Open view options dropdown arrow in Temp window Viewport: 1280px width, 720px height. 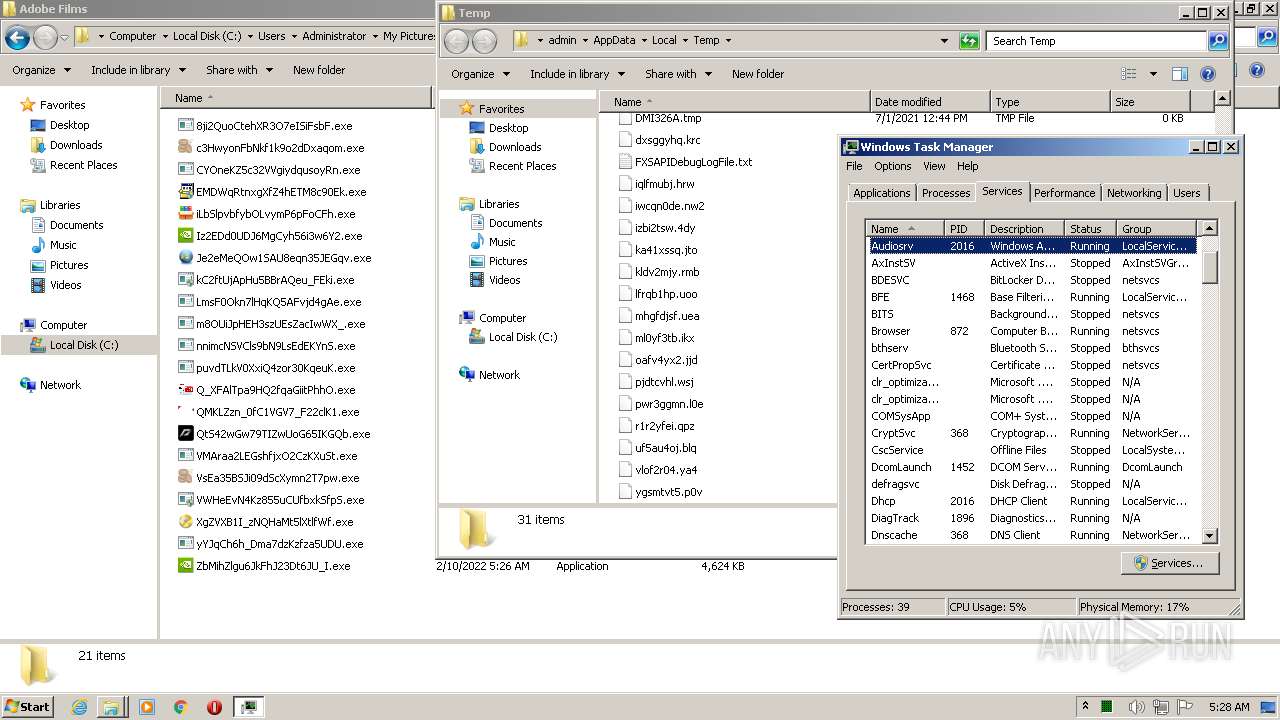coord(1152,74)
